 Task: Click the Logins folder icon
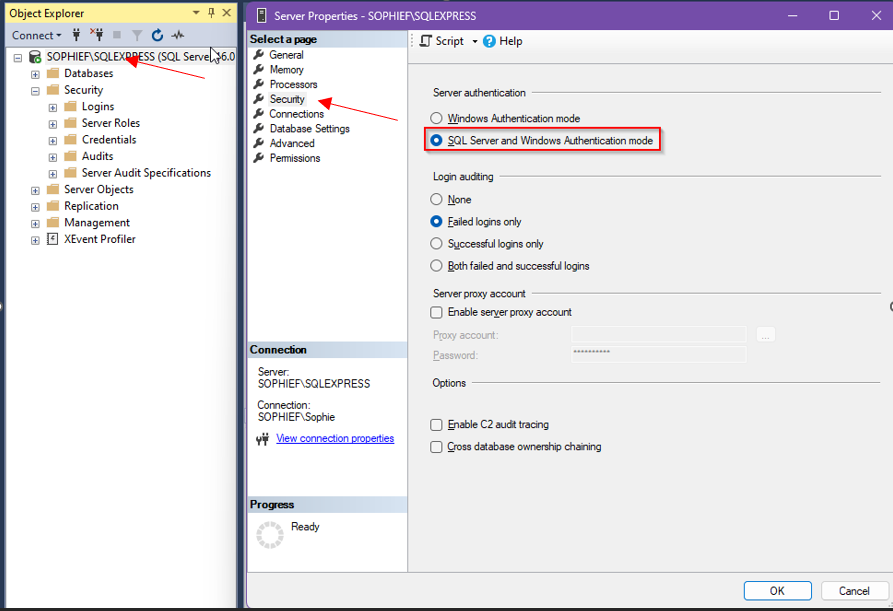71,106
